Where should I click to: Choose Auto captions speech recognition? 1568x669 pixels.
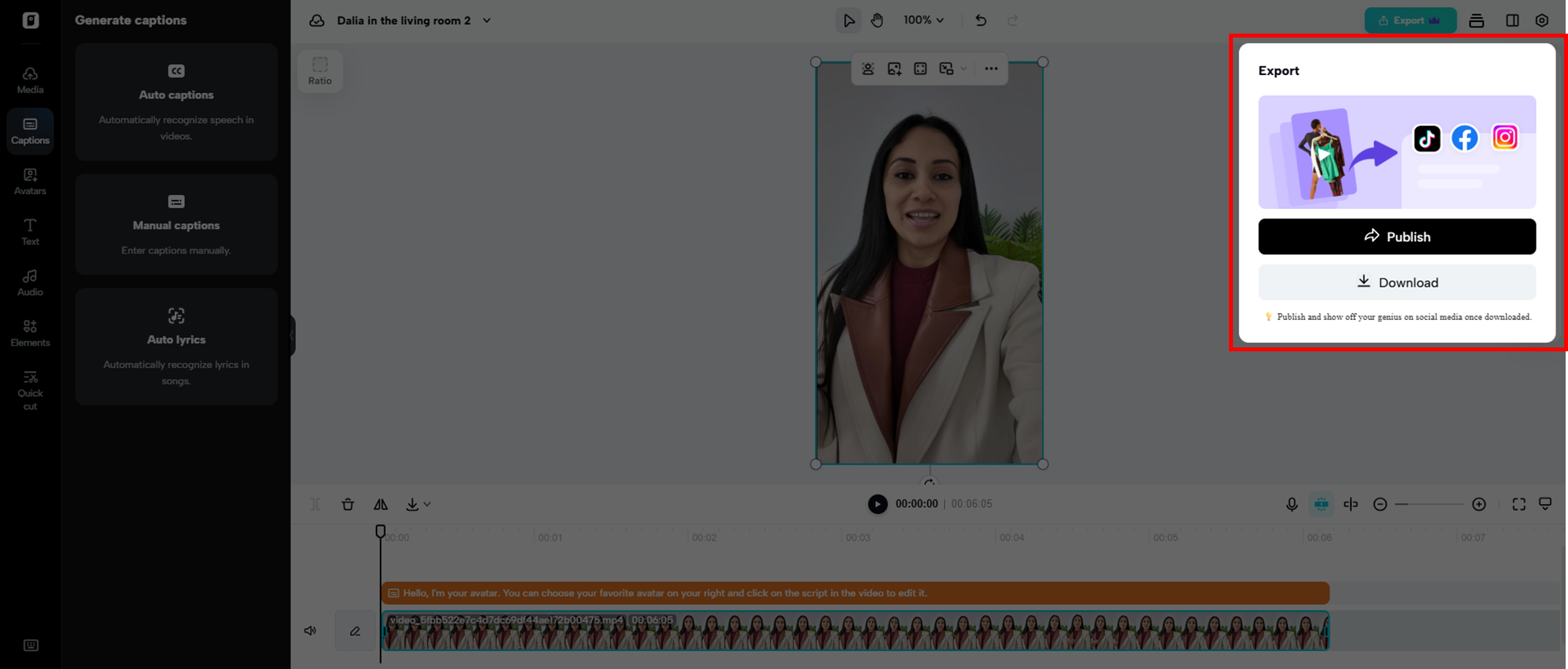[x=176, y=102]
